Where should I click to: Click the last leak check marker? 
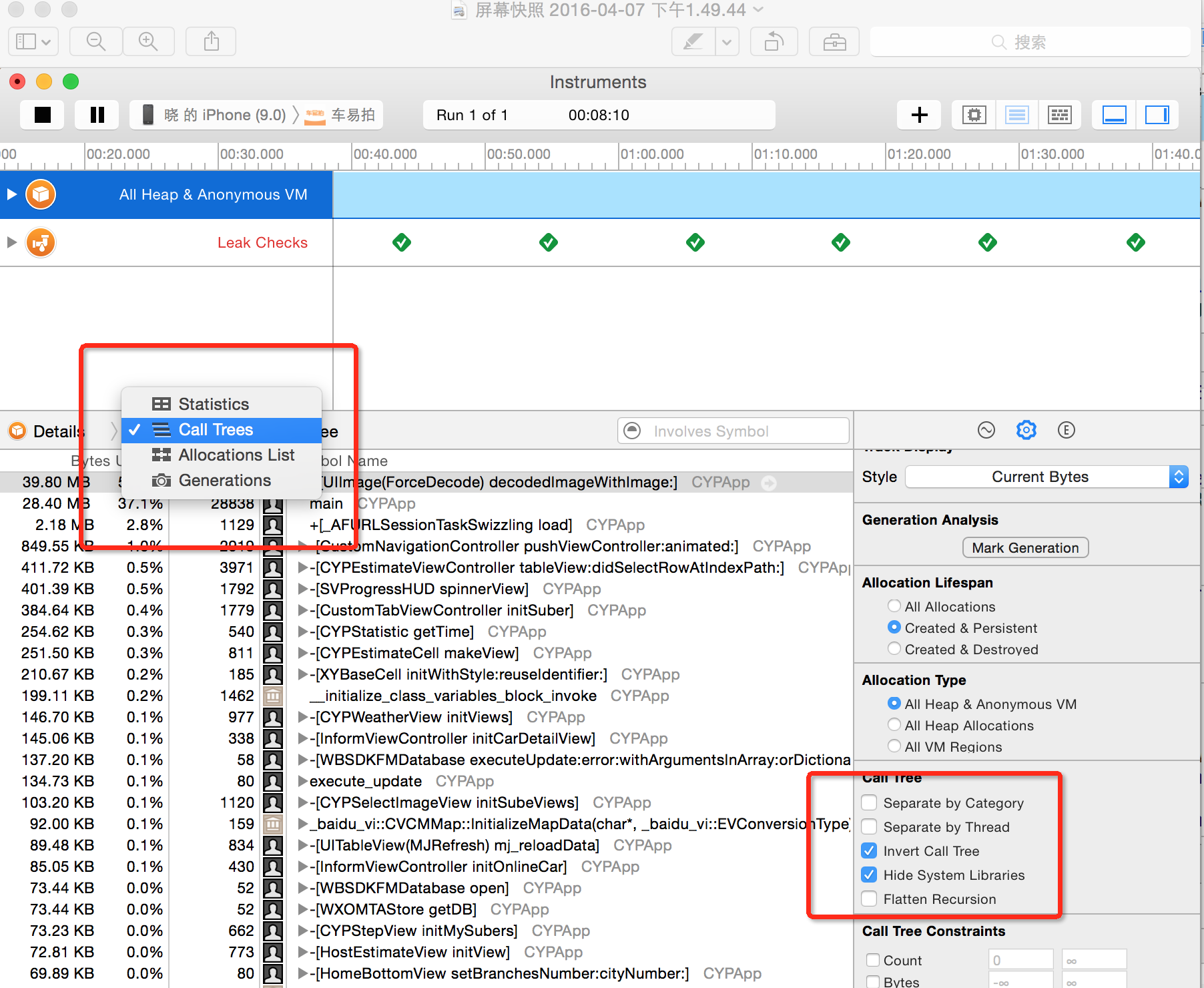[x=1135, y=242]
